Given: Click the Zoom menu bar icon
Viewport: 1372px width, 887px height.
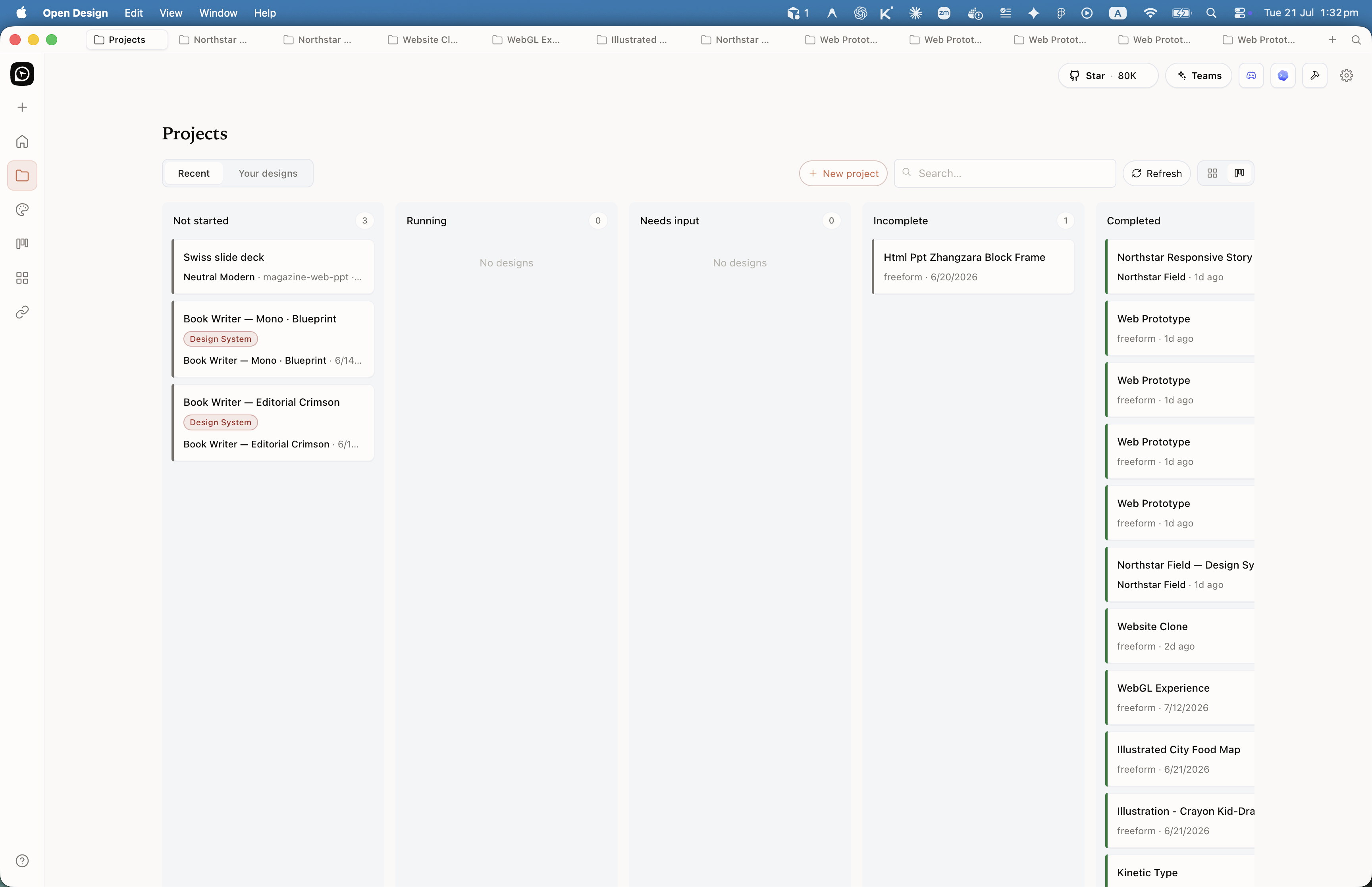Looking at the screenshot, I should [x=944, y=13].
